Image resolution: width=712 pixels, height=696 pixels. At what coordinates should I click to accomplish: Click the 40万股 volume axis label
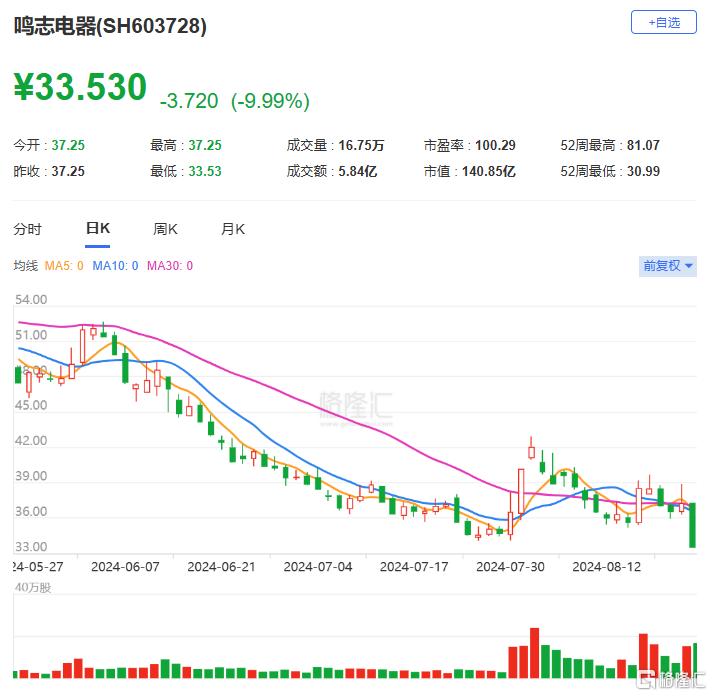[33, 587]
